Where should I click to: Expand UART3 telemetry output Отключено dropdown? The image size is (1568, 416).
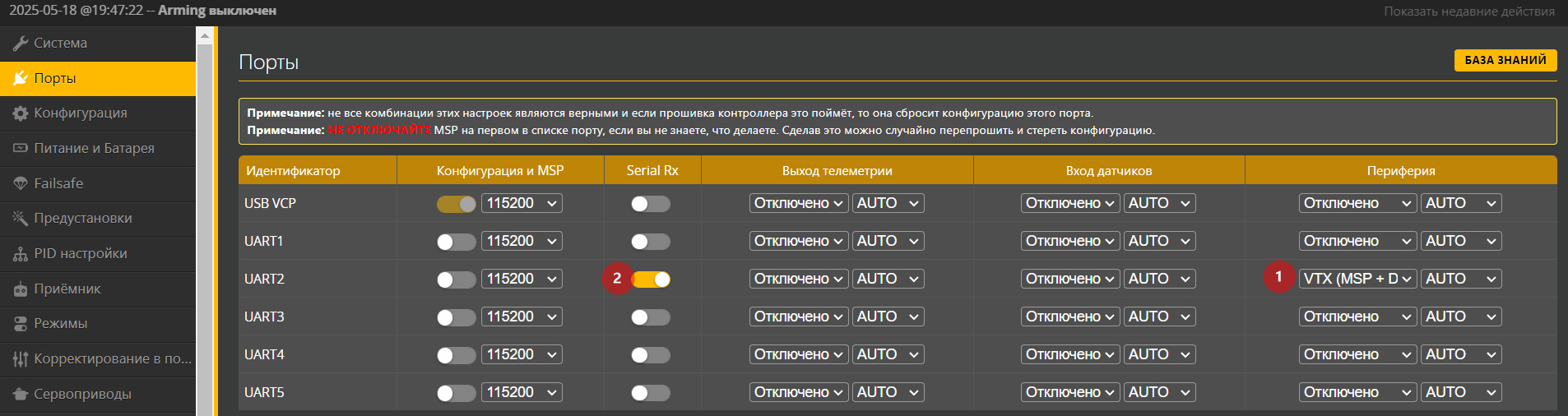tap(799, 317)
